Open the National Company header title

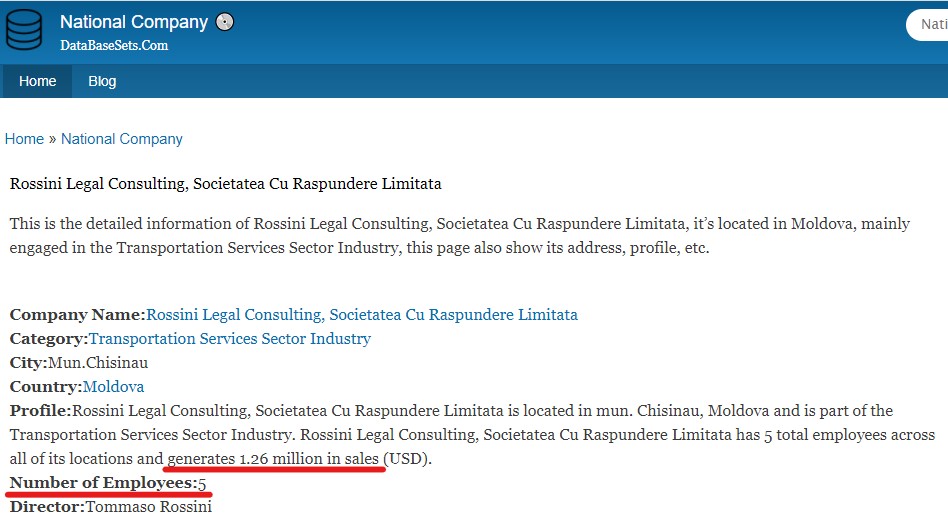tap(134, 22)
